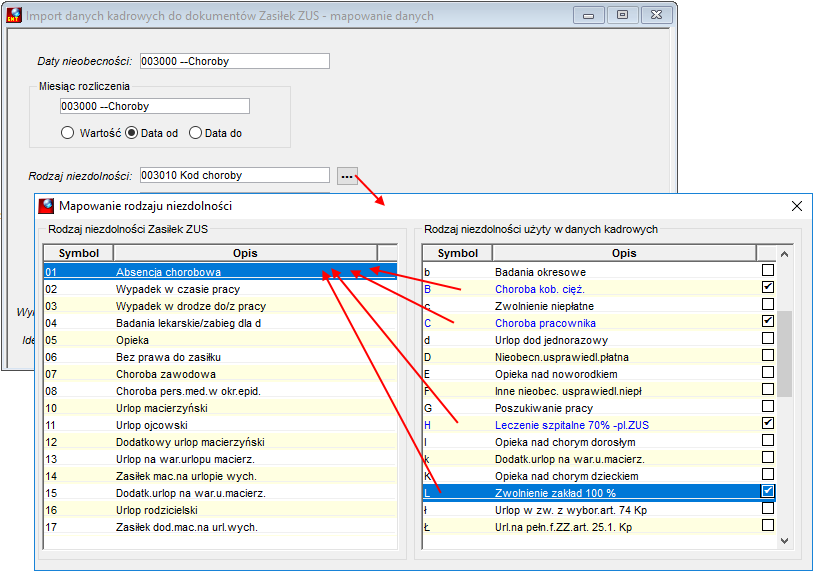Select row 05 Opieka
This screenshot has width=814, height=572.
point(220,341)
